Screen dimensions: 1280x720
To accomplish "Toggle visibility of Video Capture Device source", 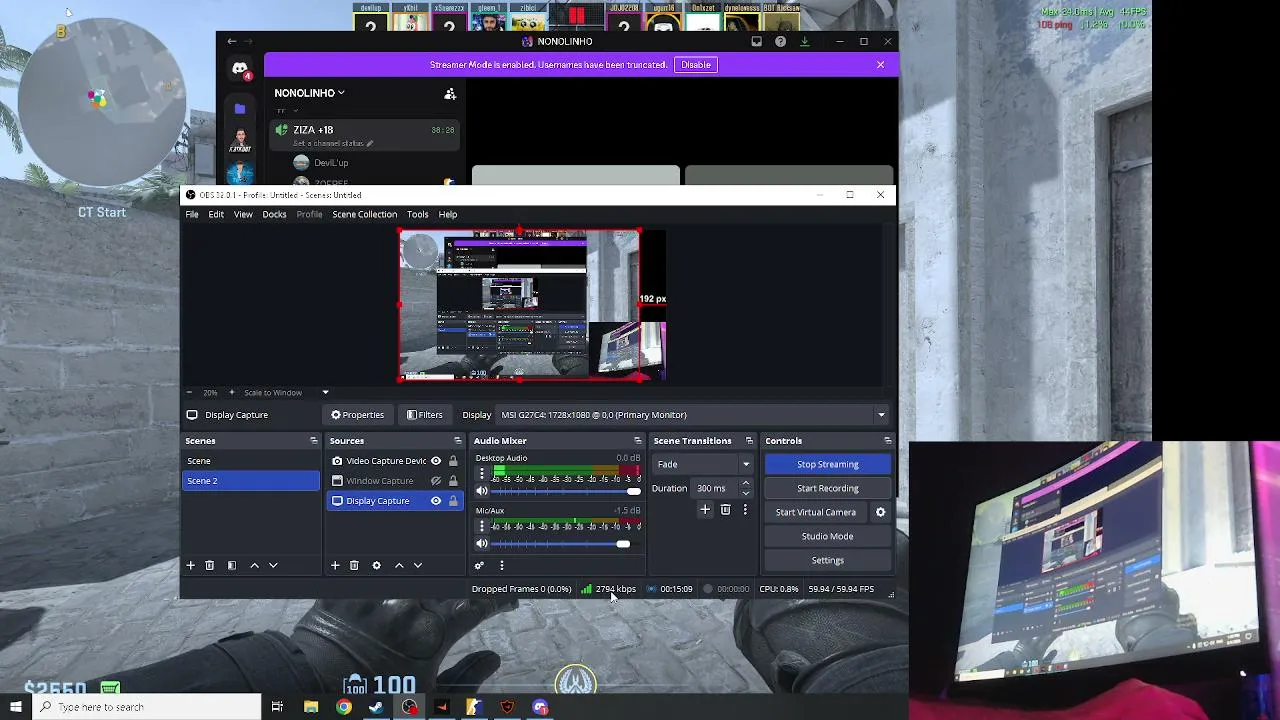I will (x=436, y=461).
